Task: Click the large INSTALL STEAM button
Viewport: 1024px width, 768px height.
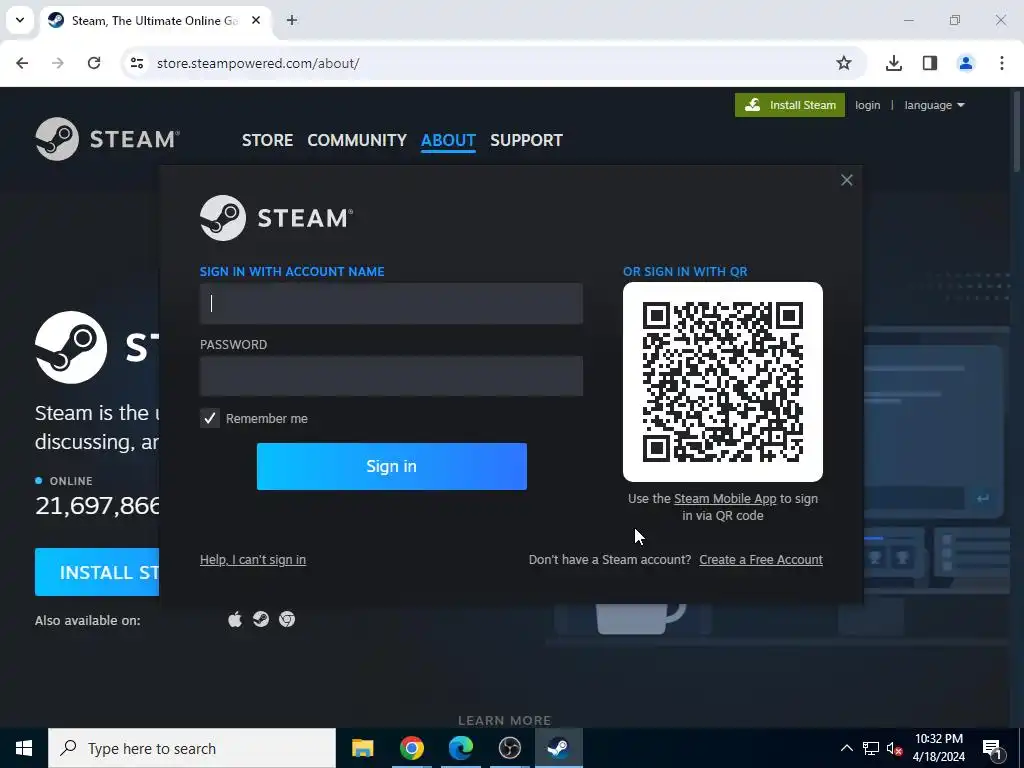Action: point(97,572)
